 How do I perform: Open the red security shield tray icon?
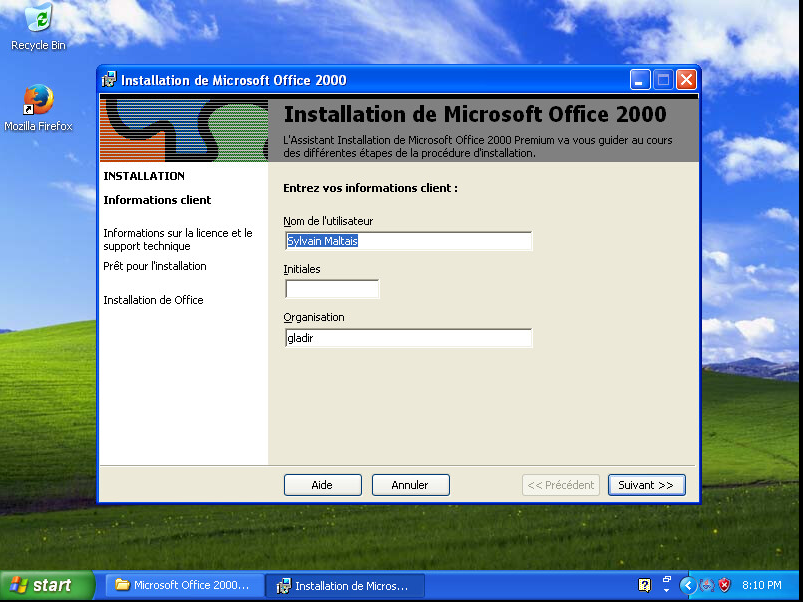click(724, 585)
